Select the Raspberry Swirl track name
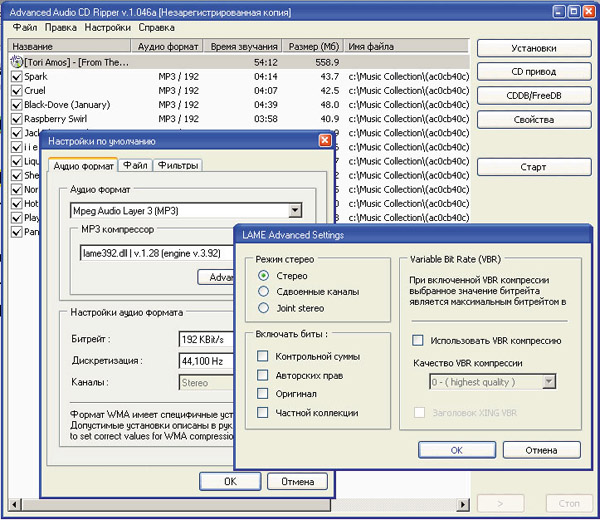Image resolution: width=600 pixels, height=520 pixels. 55,119
